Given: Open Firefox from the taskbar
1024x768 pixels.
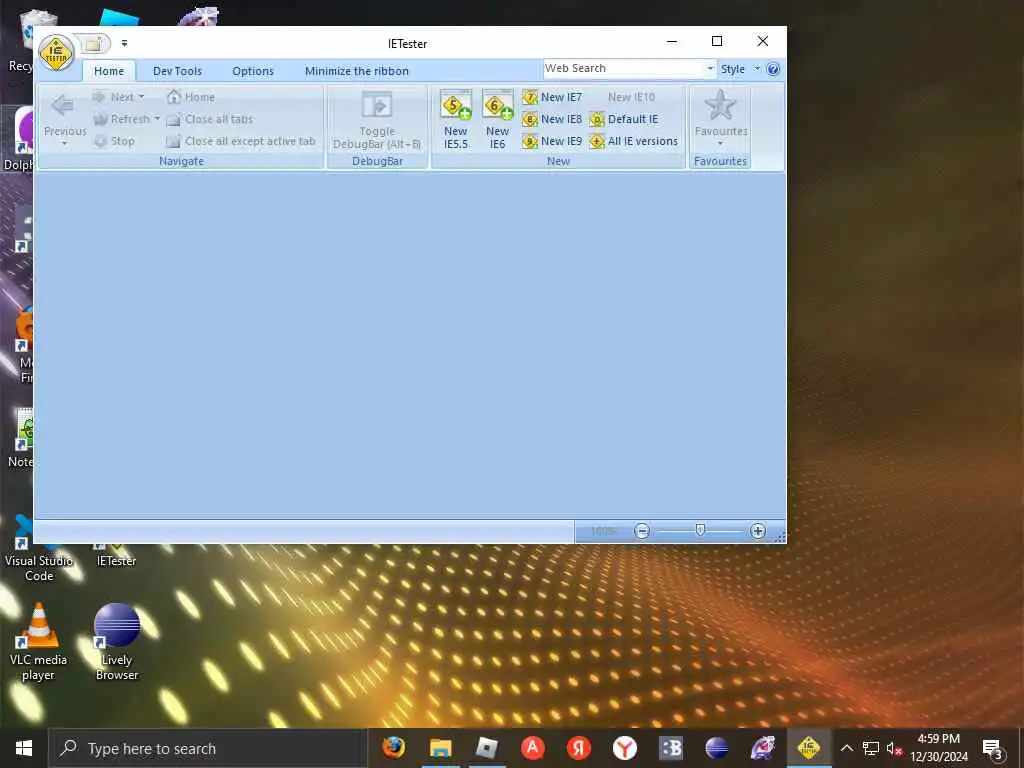Looking at the screenshot, I should [x=394, y=748].
